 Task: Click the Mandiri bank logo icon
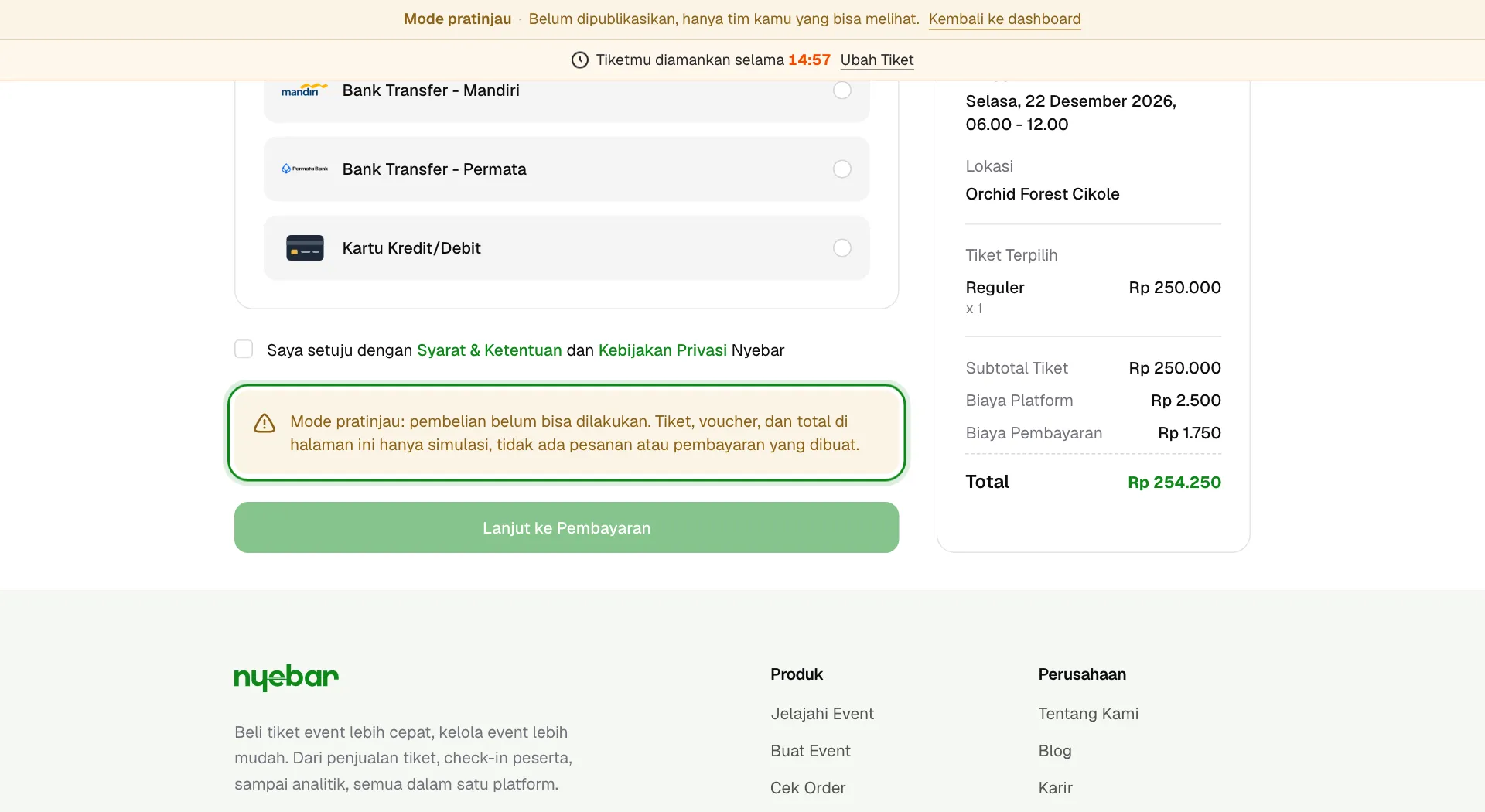pos(304,90)
